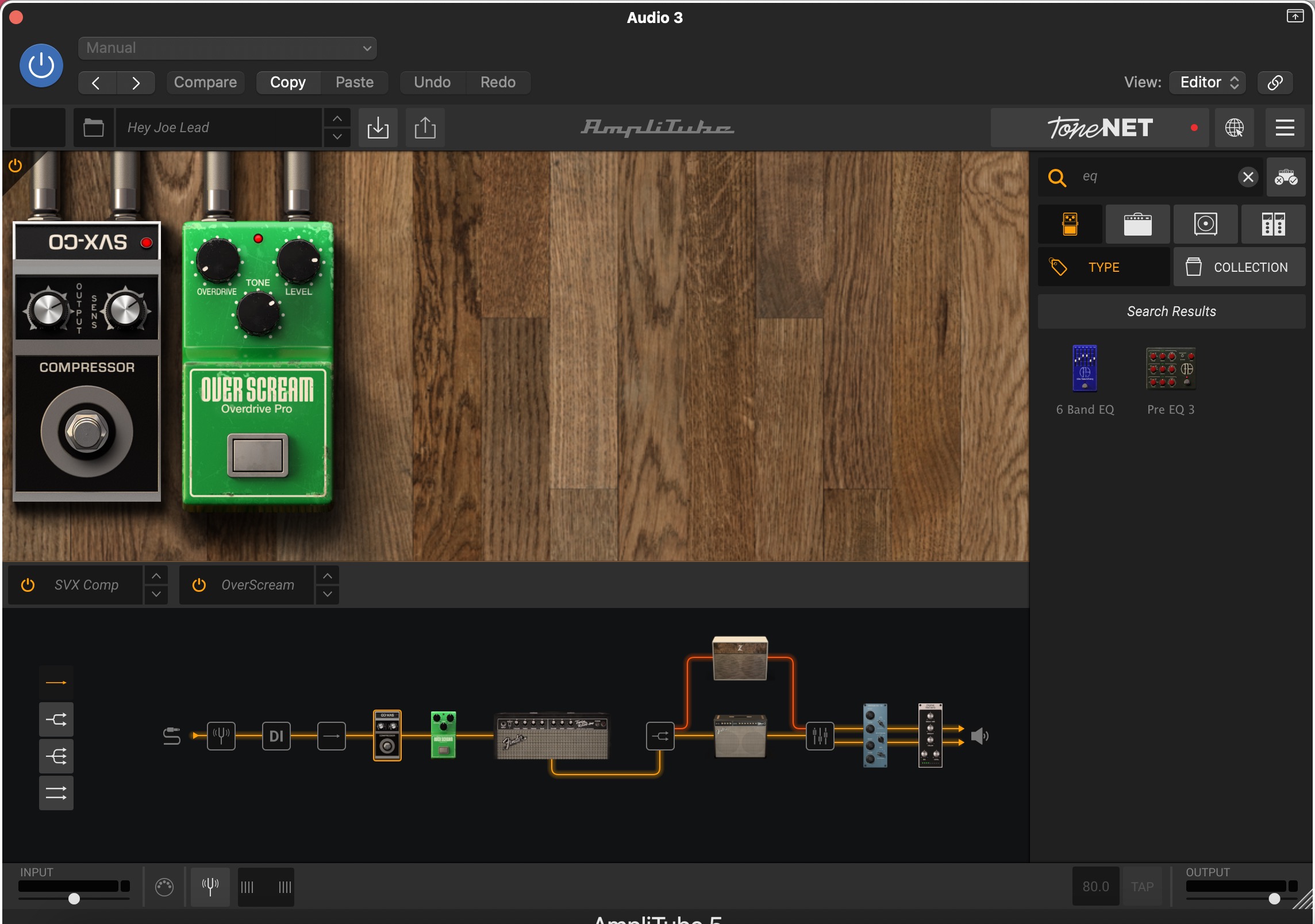Clear the eq search text
Viewport: 1315px width, 924px height.
click(x=1248, y=177)
